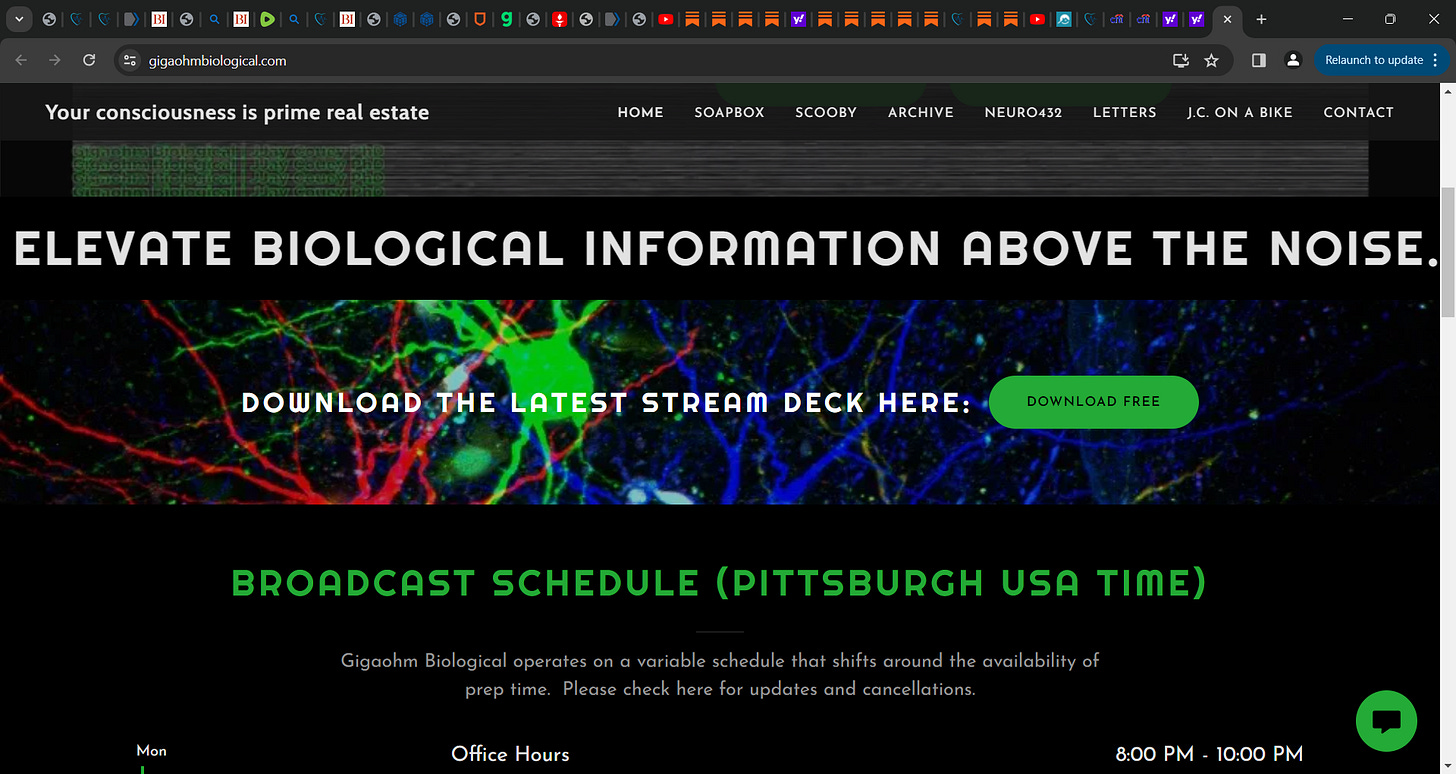Screen dimensions: 1456x774
Task: Click the BROADCAST SCHEDULE heading
Action: point(719,583)
